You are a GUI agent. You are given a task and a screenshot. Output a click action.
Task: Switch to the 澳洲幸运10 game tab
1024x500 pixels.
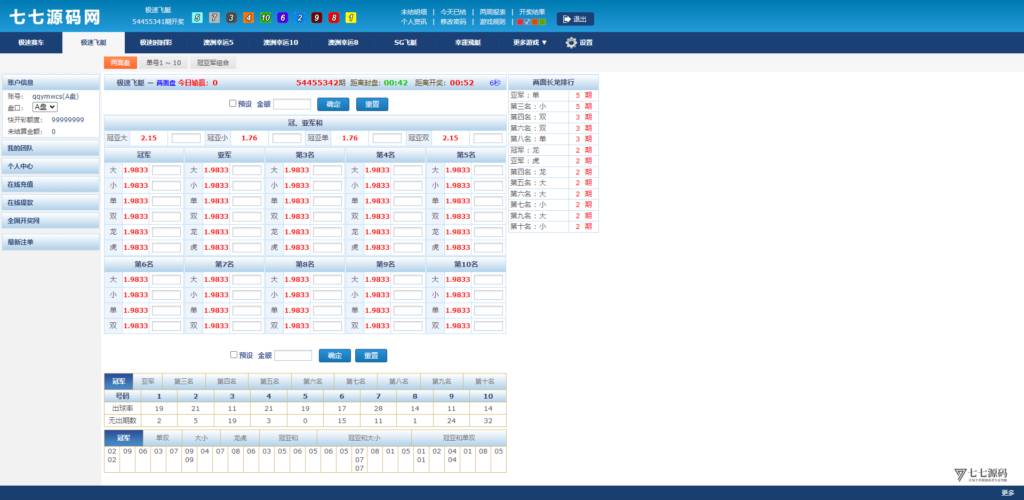(x=281, y=43)
